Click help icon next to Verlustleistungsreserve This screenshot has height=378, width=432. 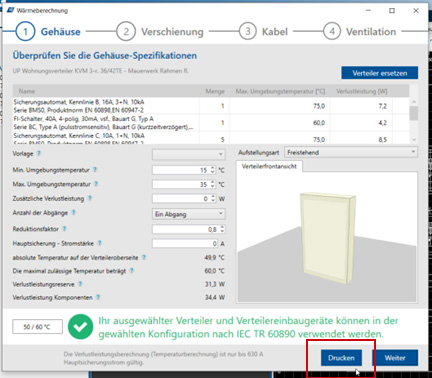click(80, 284)
